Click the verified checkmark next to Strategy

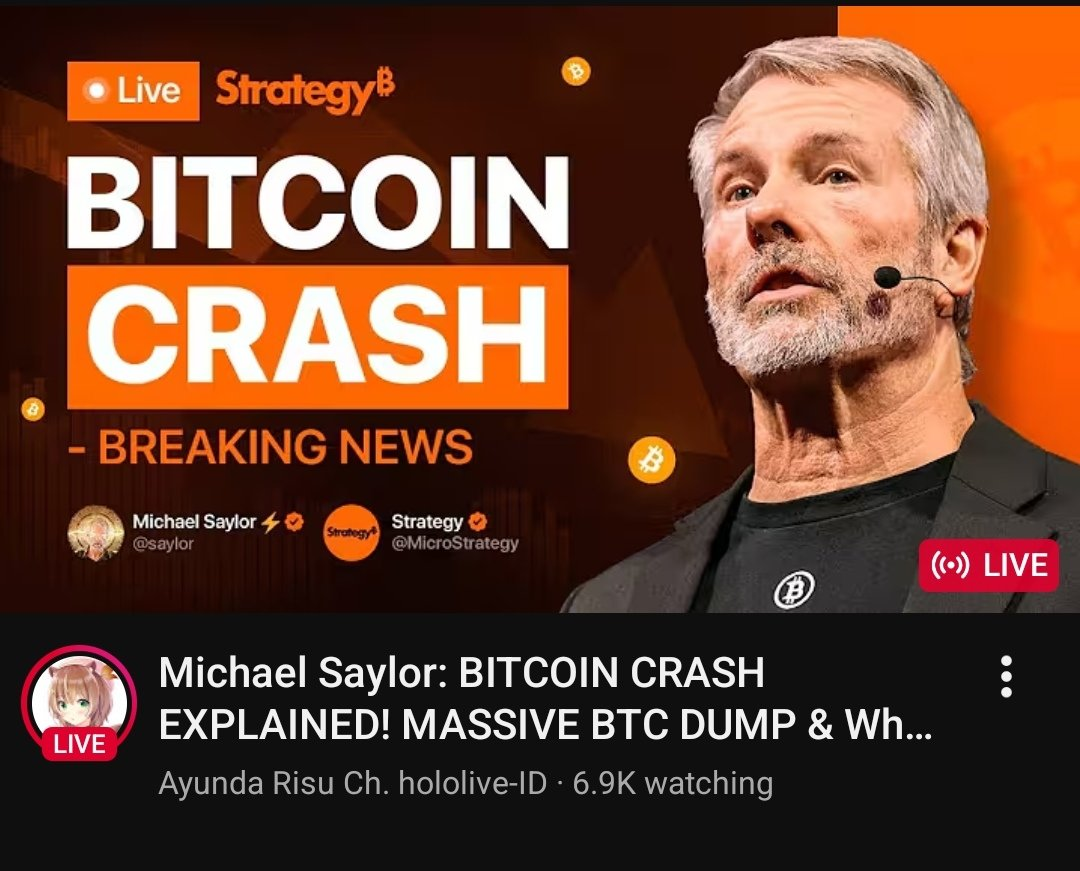(477, 522)
